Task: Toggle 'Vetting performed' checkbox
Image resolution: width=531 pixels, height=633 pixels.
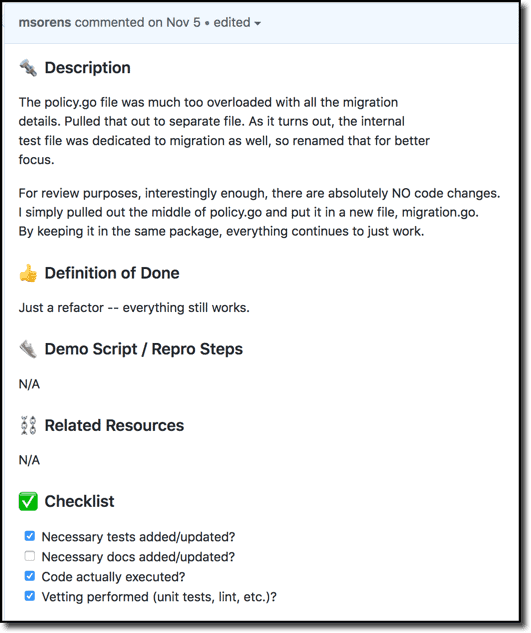Action: click(29, 596)
